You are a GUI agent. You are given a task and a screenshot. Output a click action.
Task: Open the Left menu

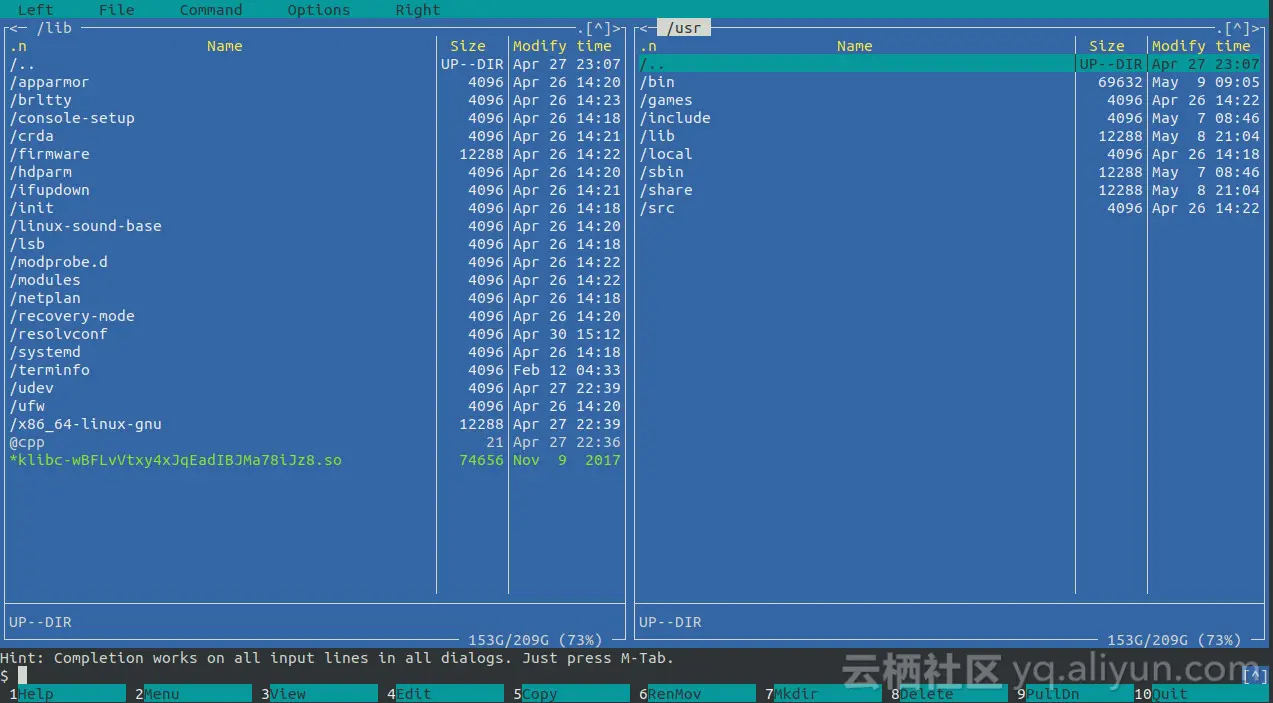click(x=36, y=10)
